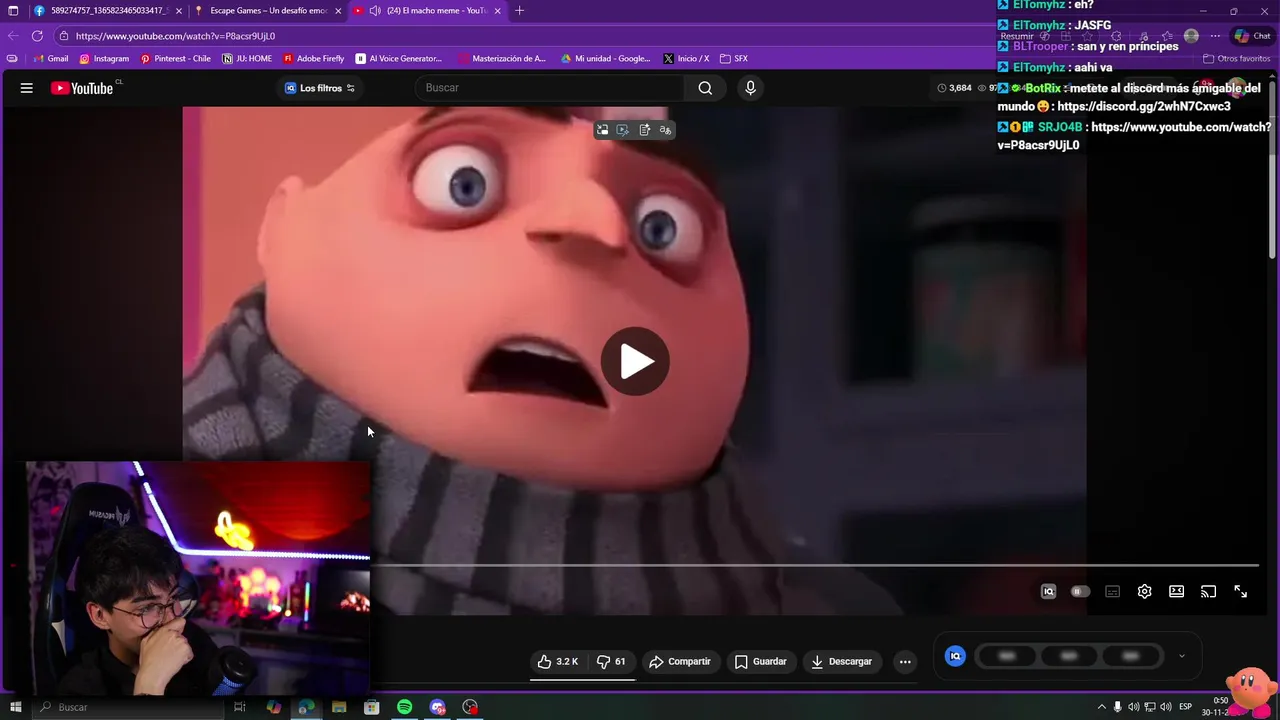Click the search magnifier button

705,88
